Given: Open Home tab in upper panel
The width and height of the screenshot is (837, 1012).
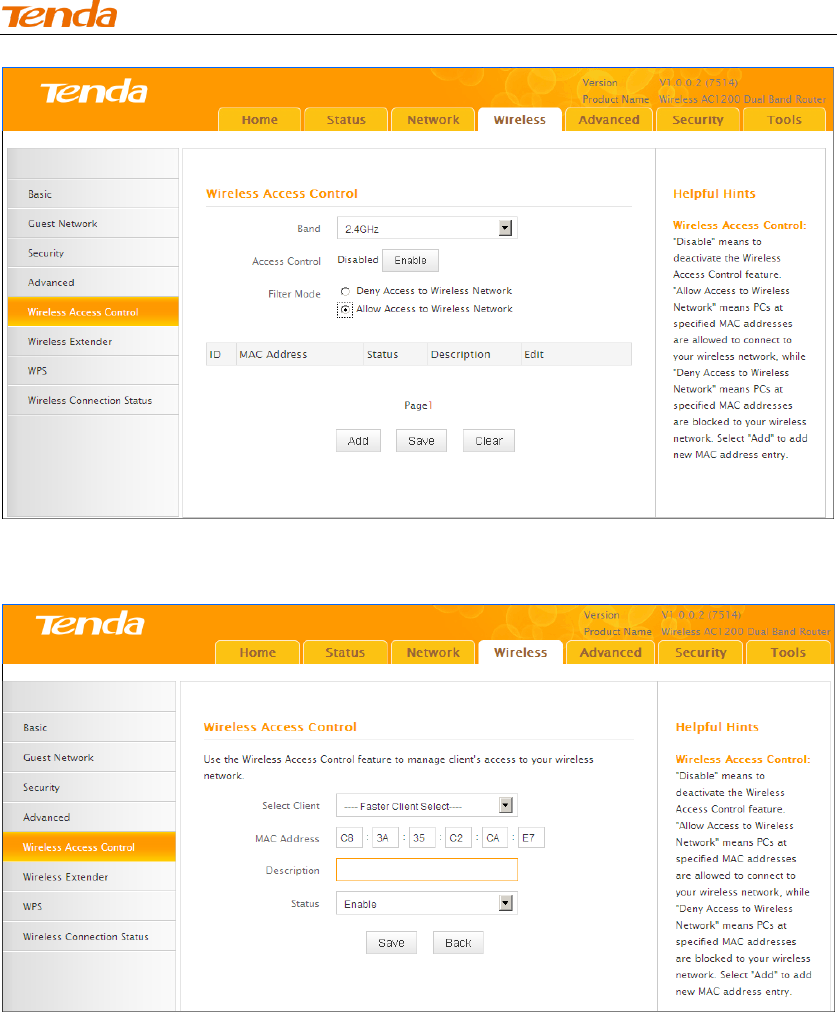Looking at the screenshot, I should [x=259, y=119].
